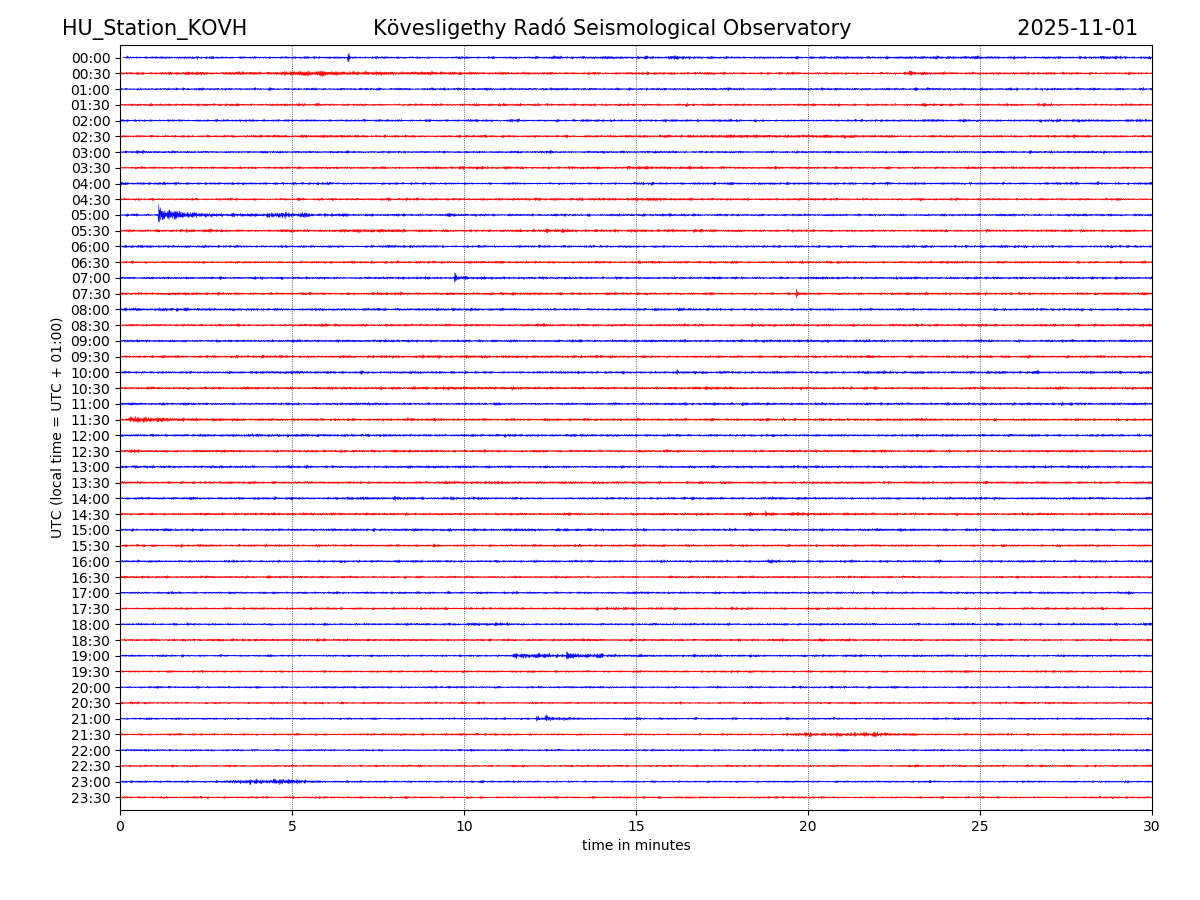Click the red spike on the 07:30 trace
Viewport: 1200px width, 900px height.
pos(797,293)
